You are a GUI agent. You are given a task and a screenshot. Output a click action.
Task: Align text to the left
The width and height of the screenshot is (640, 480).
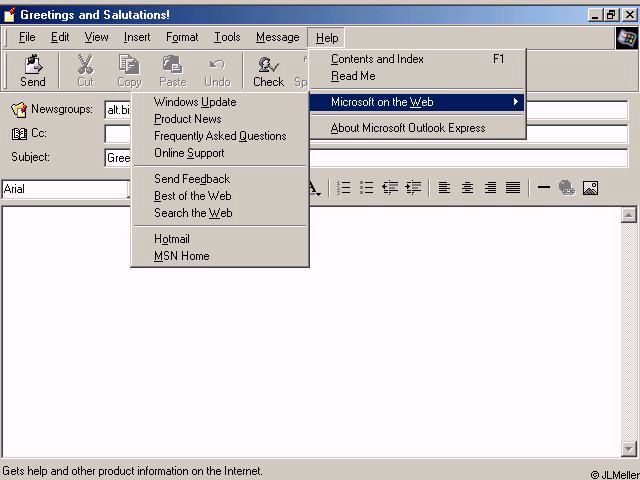click(x=444, y=188)
